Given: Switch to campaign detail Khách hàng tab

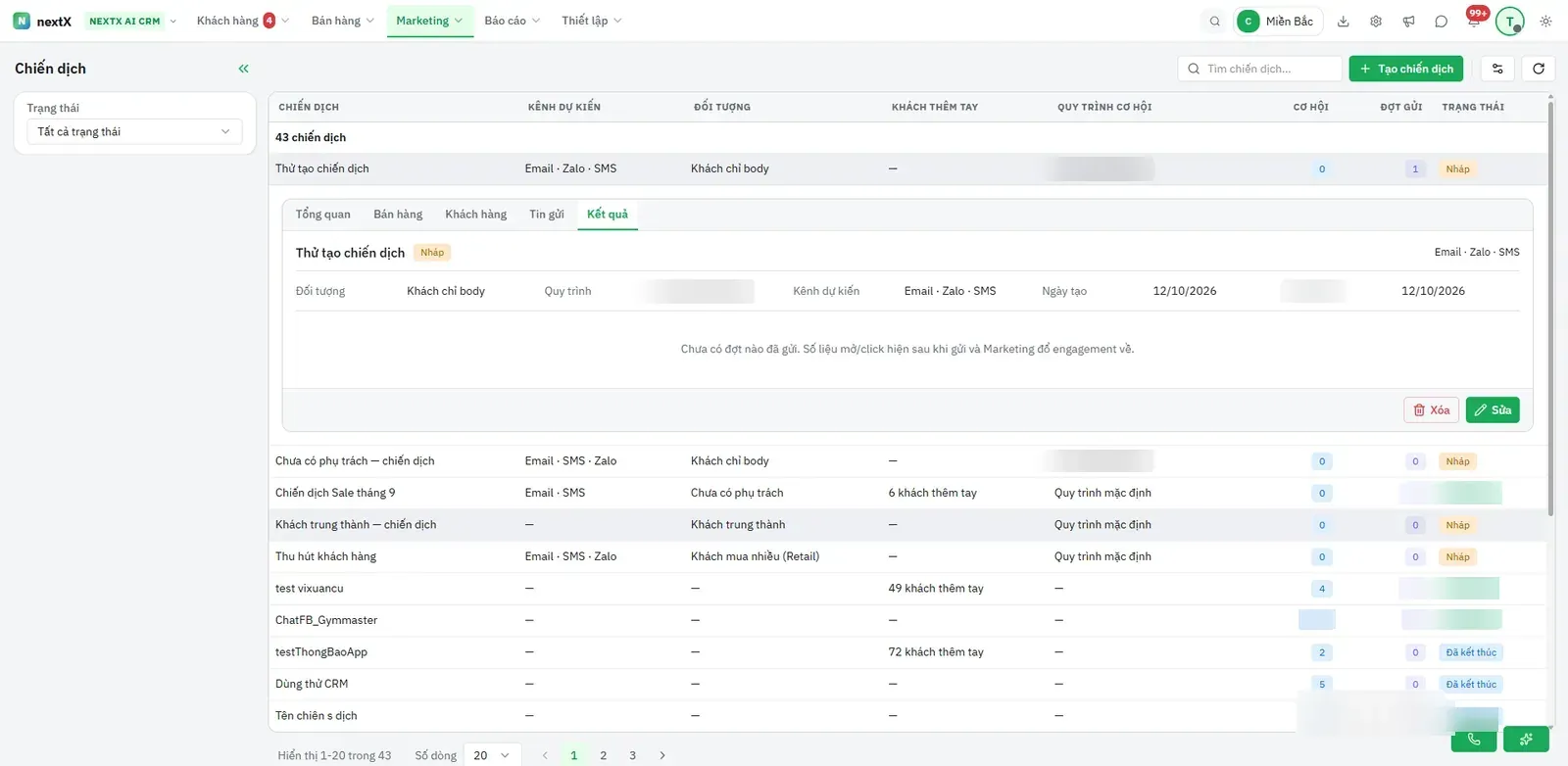Looking at the screenshot, I should coord(476,215).
